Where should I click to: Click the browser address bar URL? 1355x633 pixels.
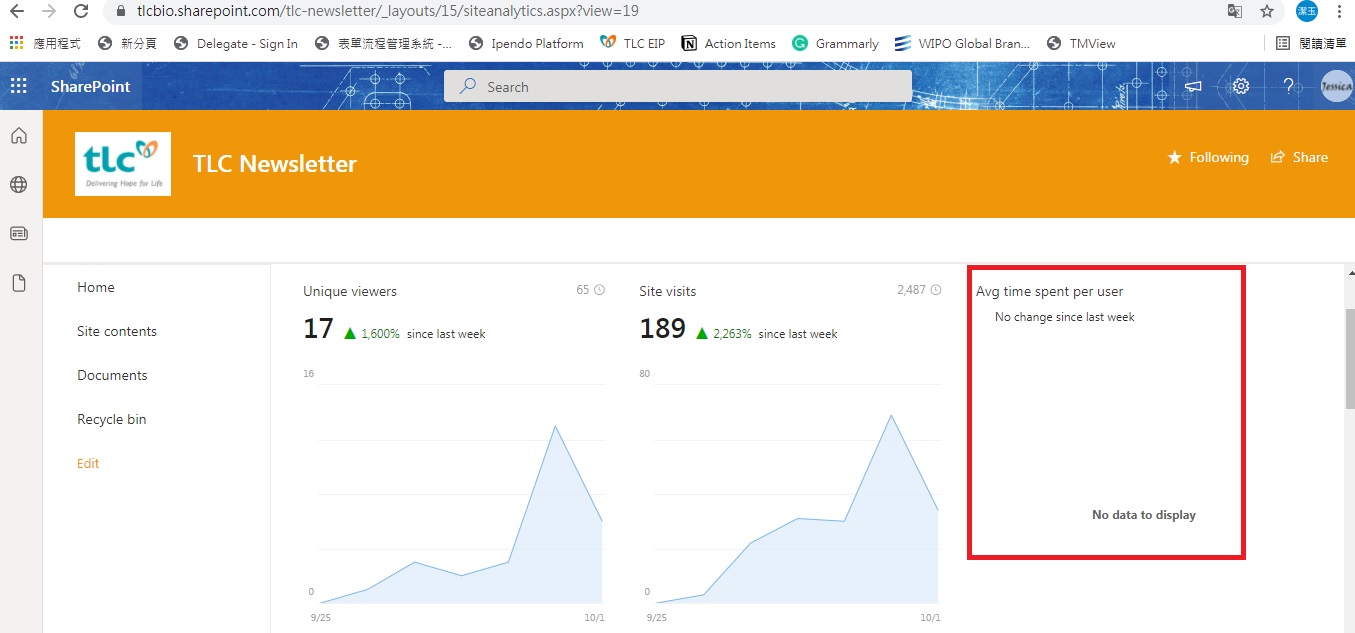pyautogui.click(x=388, y=12)
